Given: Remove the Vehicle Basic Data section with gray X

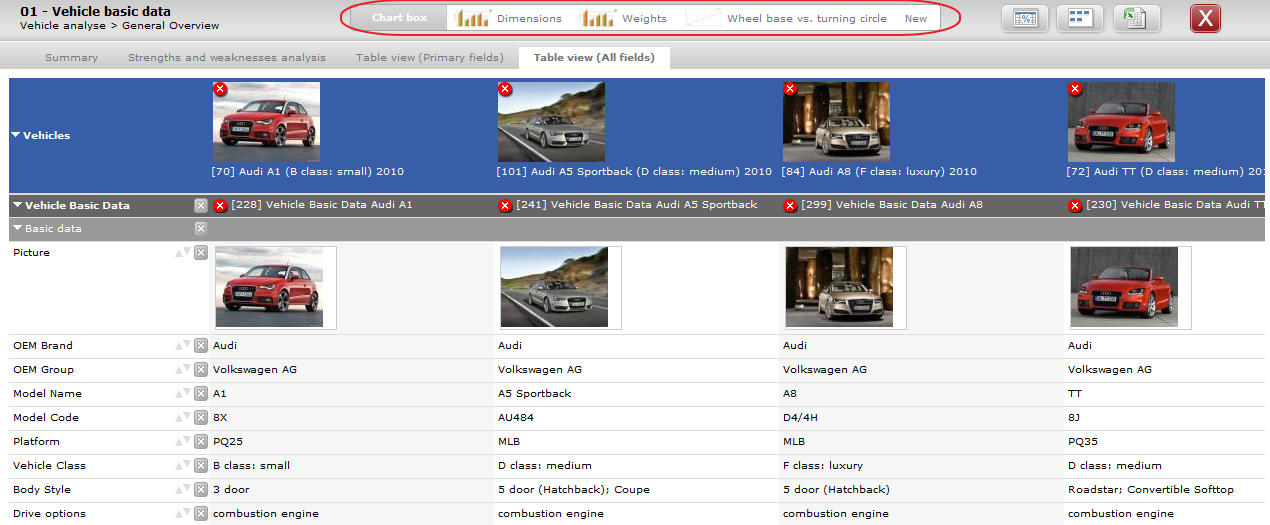Looking at the screenshot, I should [x=201, y=205].
